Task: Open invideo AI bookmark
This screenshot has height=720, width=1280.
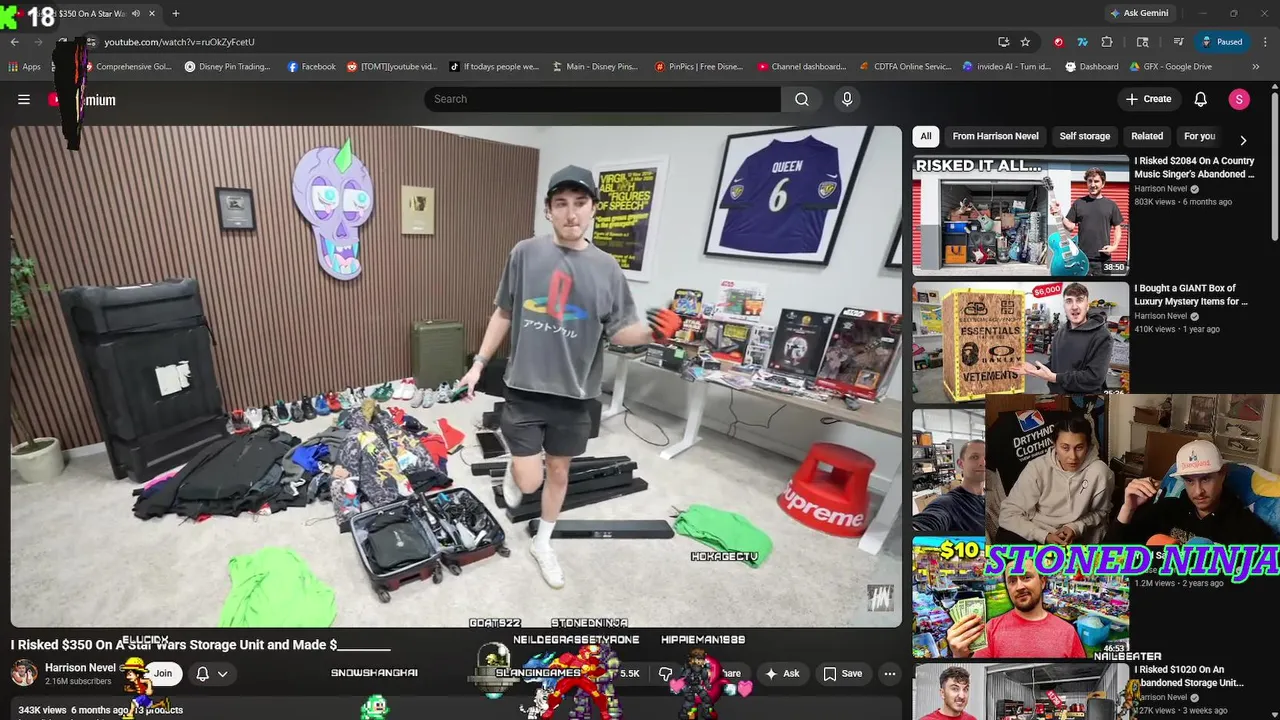Action: tap(1006, 67)
